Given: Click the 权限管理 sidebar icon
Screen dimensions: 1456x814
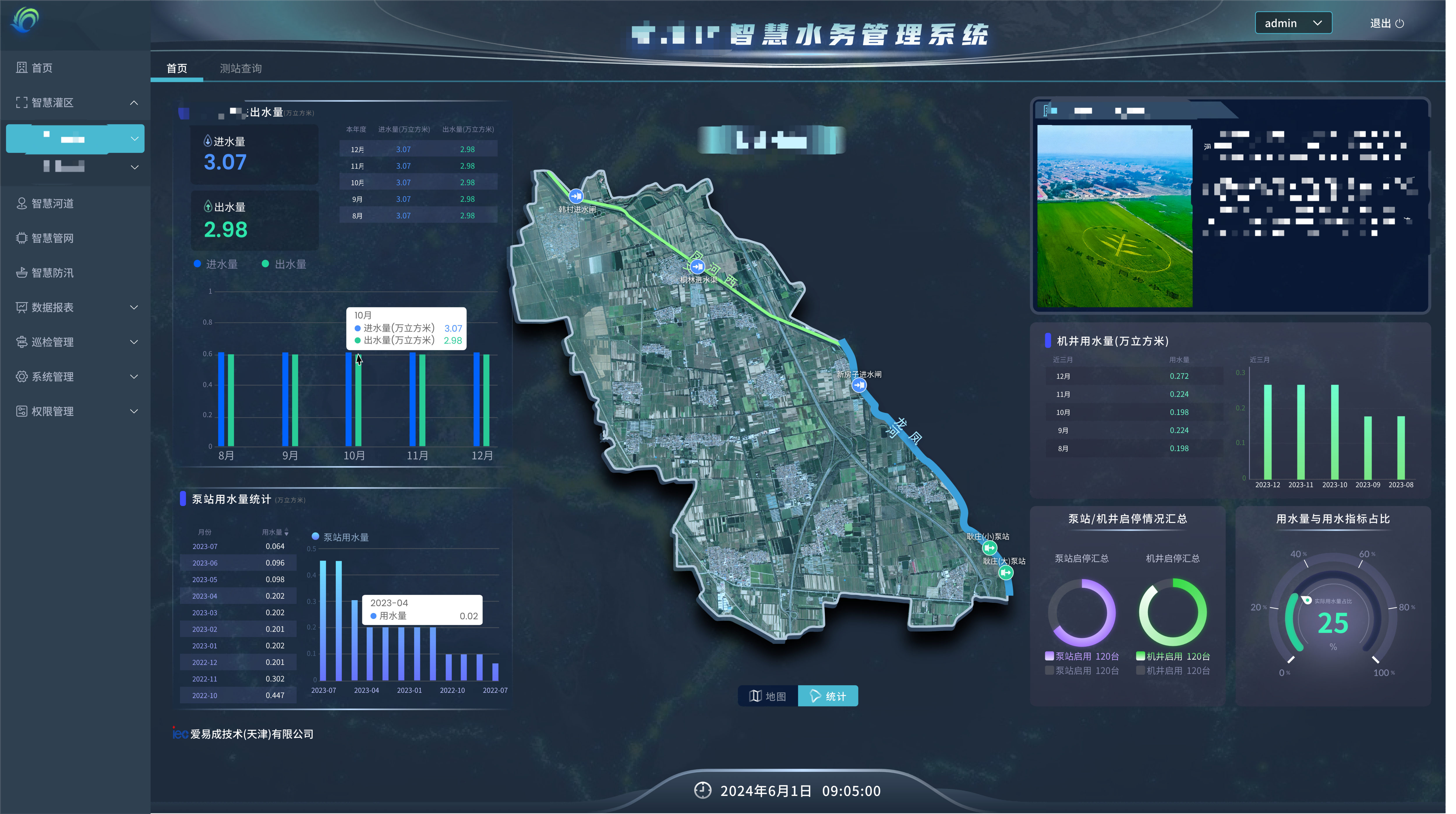Looking at the screenshot, I should tap(22, 411).
